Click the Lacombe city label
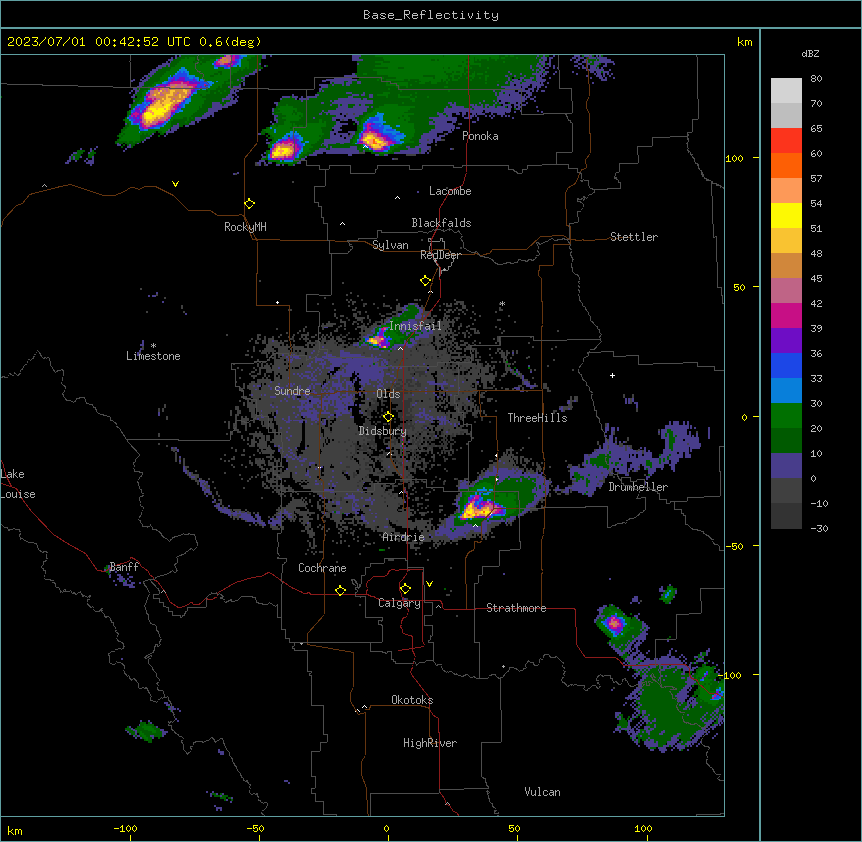 [x=450, y=191]
